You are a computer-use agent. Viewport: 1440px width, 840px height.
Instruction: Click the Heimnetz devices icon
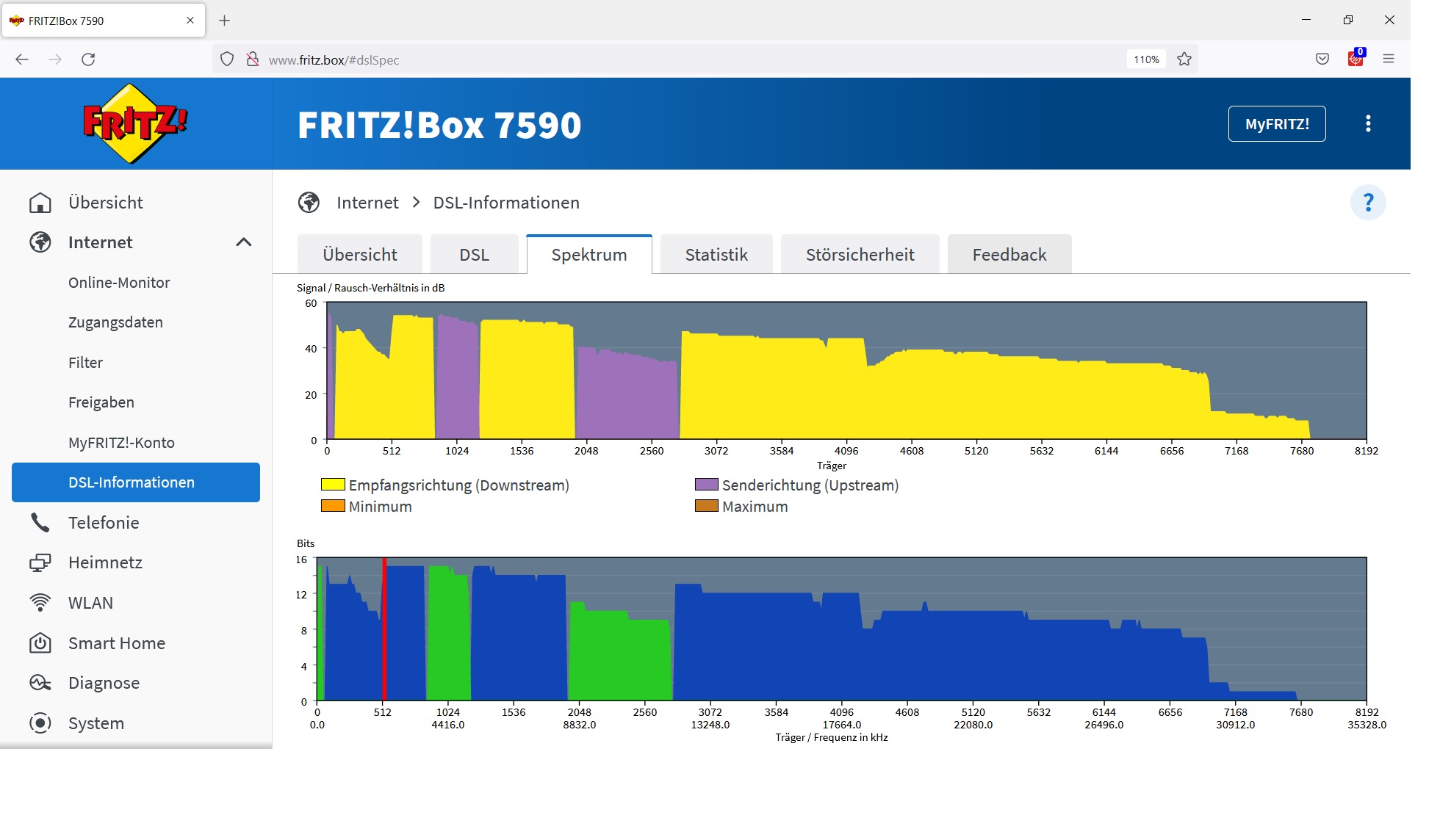point(40,562)
